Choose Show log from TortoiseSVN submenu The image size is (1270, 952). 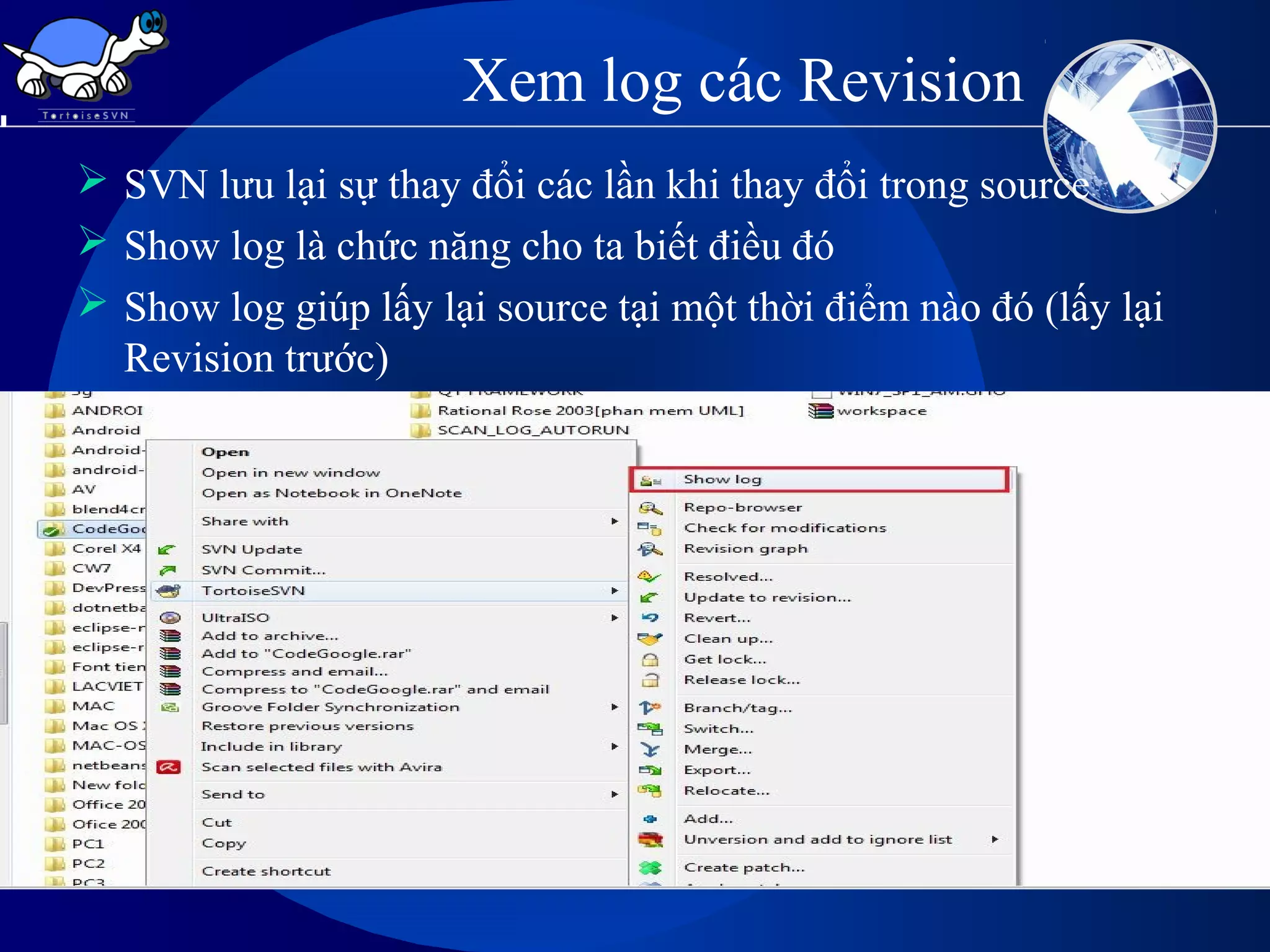tap(820, 480)
